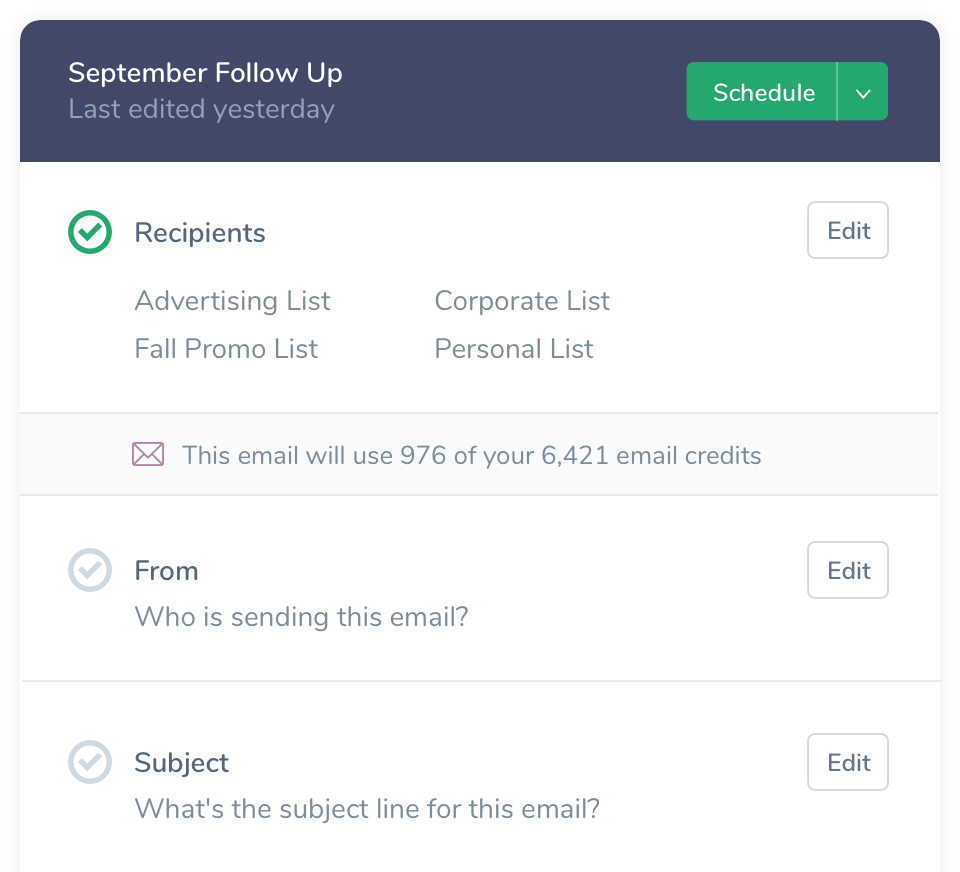
Task: Toggle the From step checkmark circle
Action: pos(90,570)
